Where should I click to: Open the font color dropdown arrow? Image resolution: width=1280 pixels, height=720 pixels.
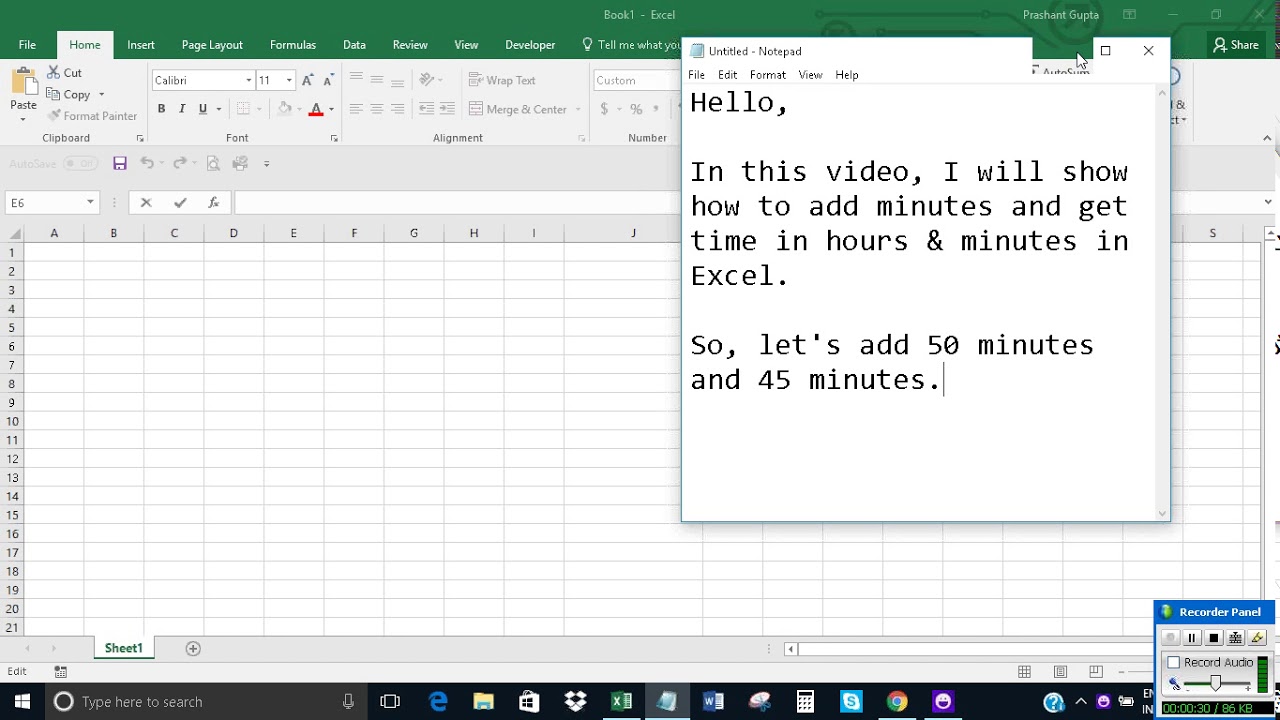[x=331, y=109]
